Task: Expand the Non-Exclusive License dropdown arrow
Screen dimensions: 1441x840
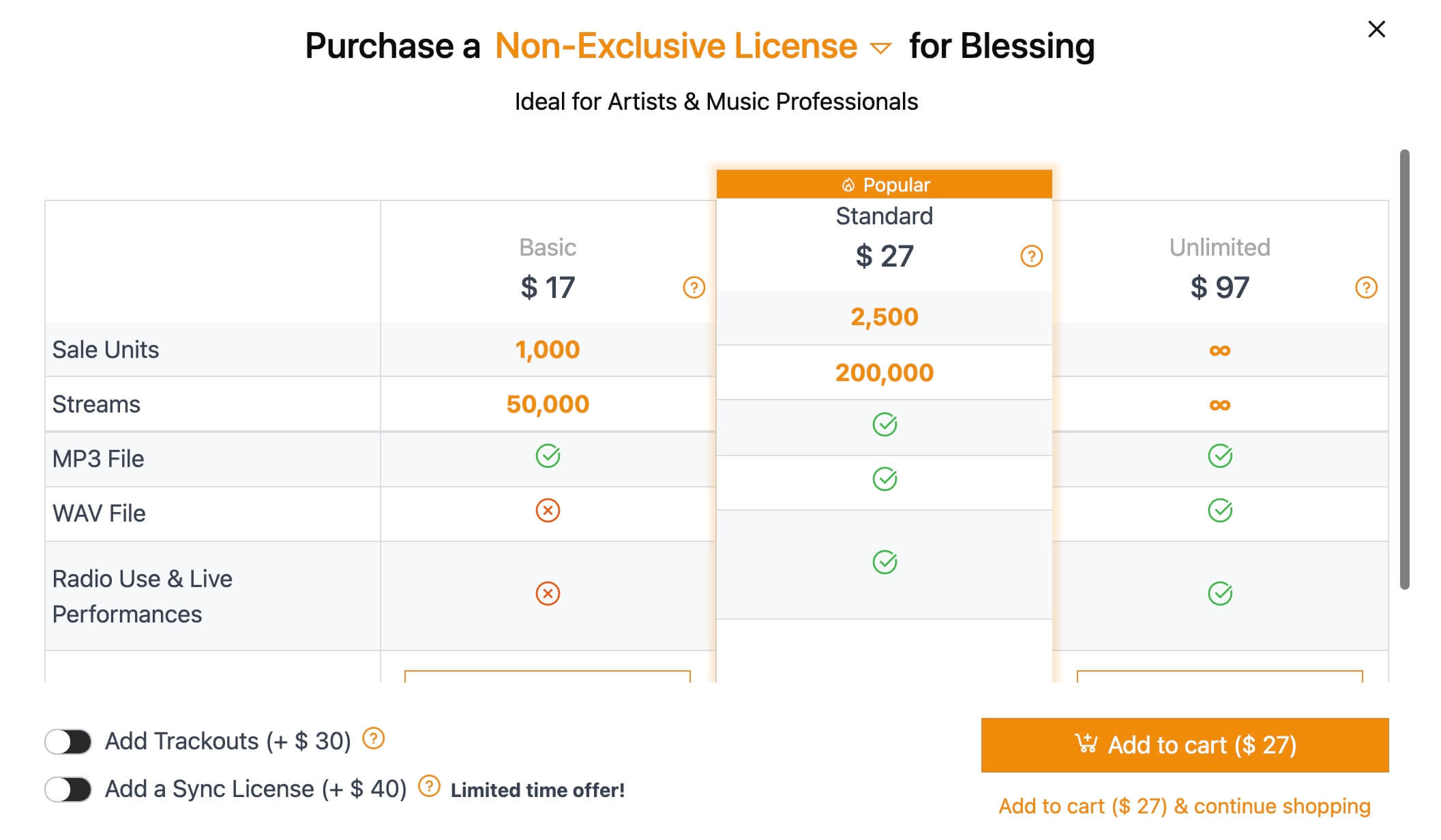Action: tap(880, 48)
